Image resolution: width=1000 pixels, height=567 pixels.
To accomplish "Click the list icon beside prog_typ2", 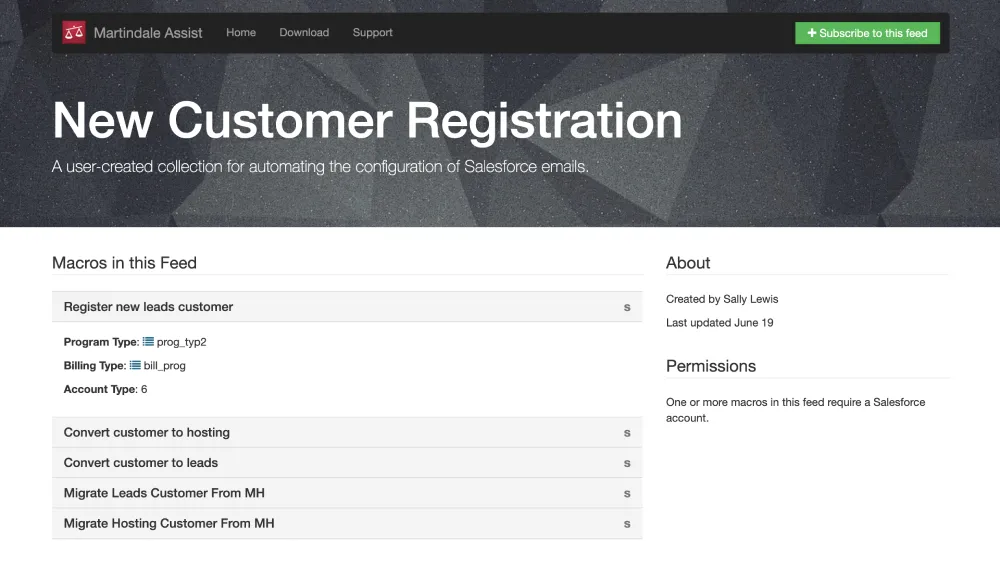I will tap(148, 342).
